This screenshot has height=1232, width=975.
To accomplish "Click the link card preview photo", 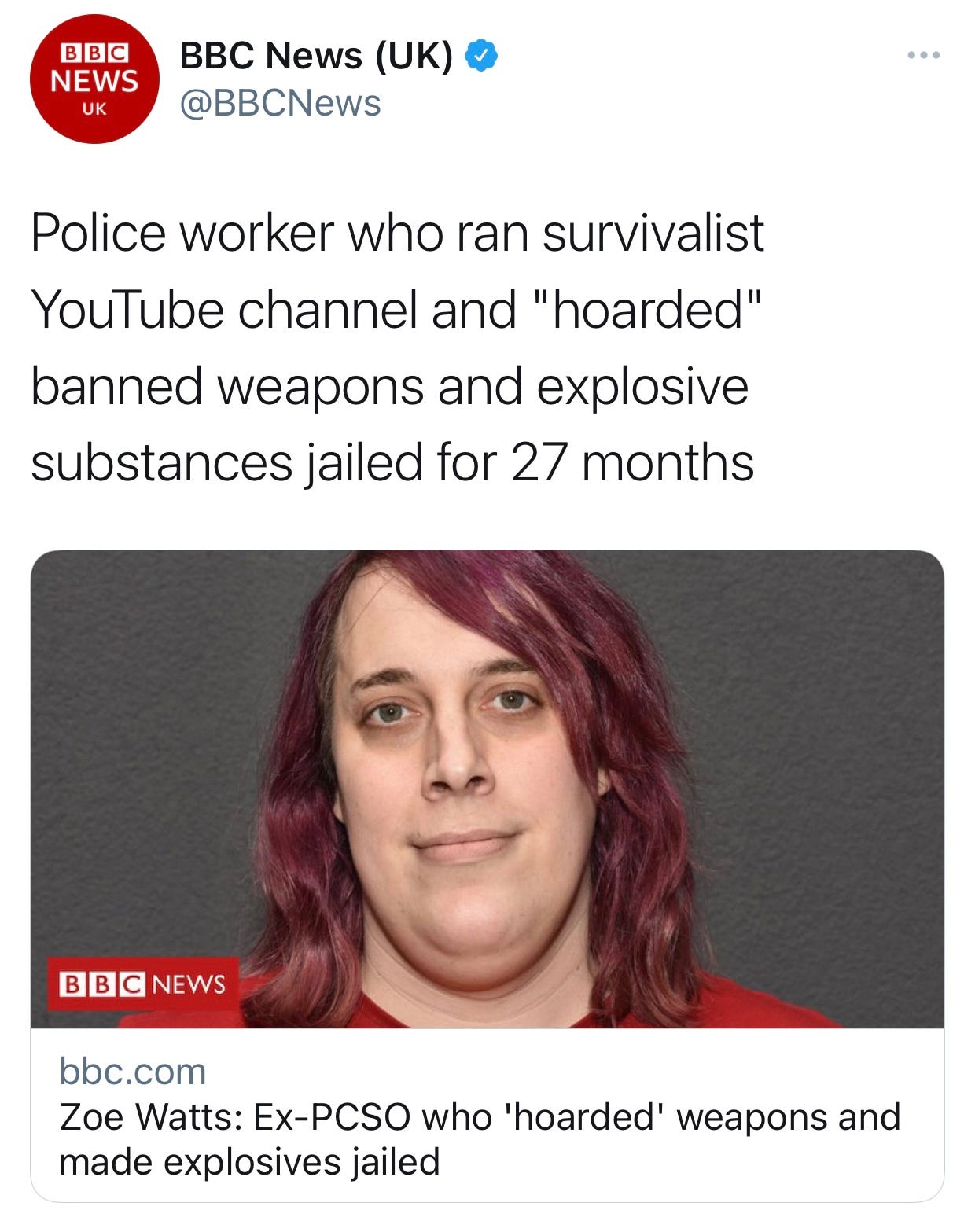I will coord(487,789).
